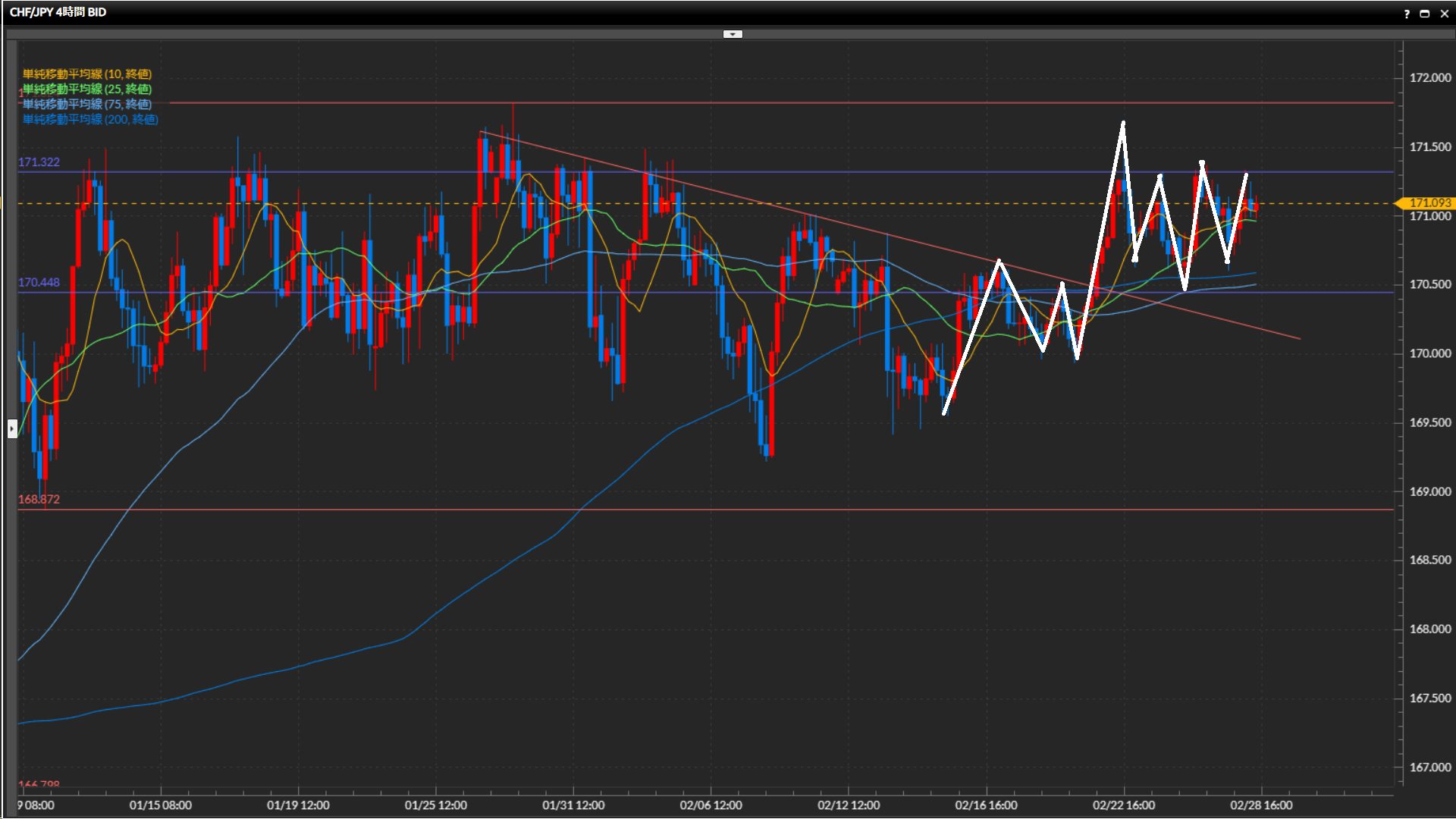The height and width of the screenshot is (819, 1456).
Task: Expand the collapsed top toolbar arrow
Action: pos(733,34)
